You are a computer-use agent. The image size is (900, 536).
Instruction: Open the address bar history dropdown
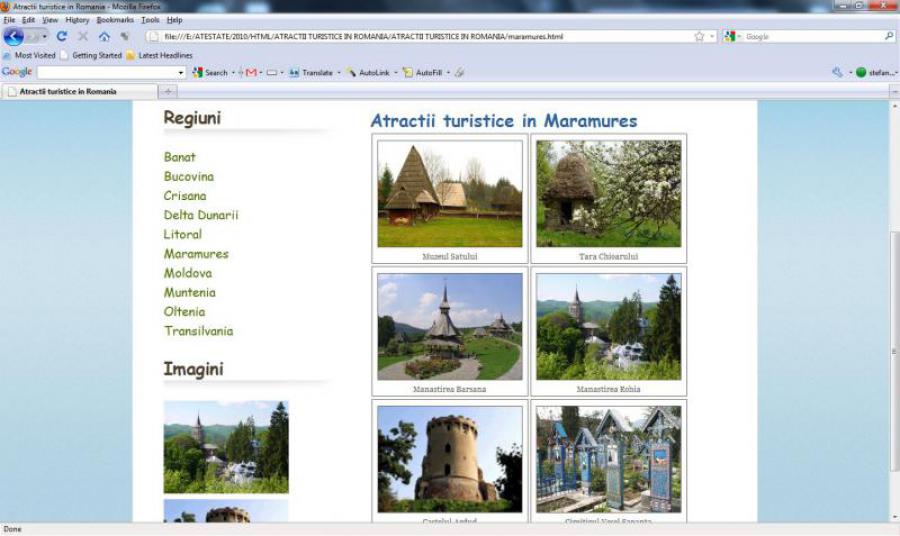coord(712,36)
